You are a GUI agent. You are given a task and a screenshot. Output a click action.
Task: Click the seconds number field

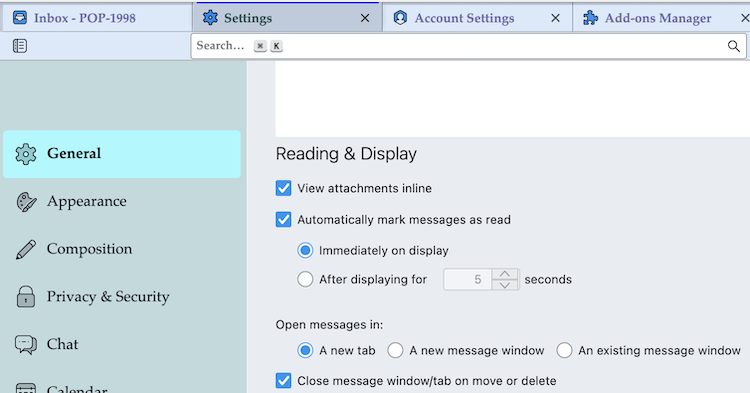[468, 280]
